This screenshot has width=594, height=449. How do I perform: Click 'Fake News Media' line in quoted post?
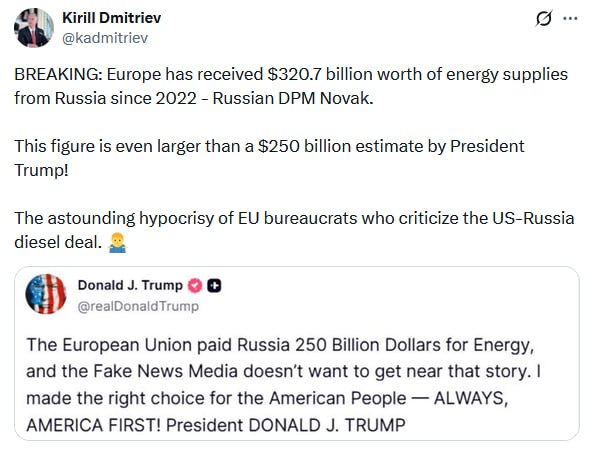pos(283,371)
